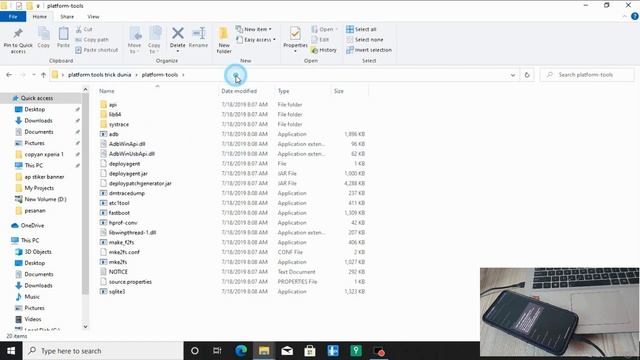The image size is (640, 360).
Task: Open the File menu tab
Action: 13,17
